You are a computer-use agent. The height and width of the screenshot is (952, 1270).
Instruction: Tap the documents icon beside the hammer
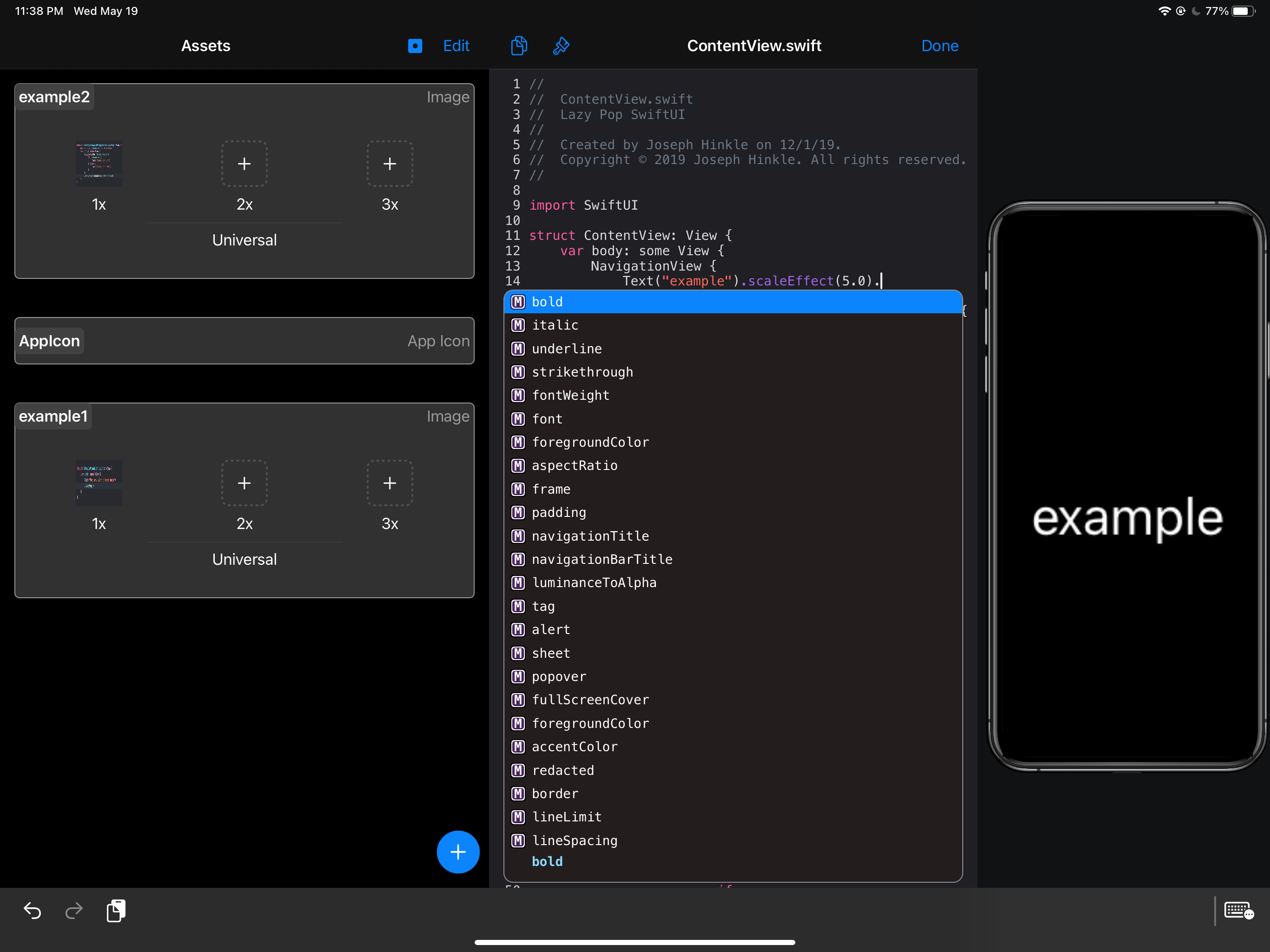coord(518,46)
